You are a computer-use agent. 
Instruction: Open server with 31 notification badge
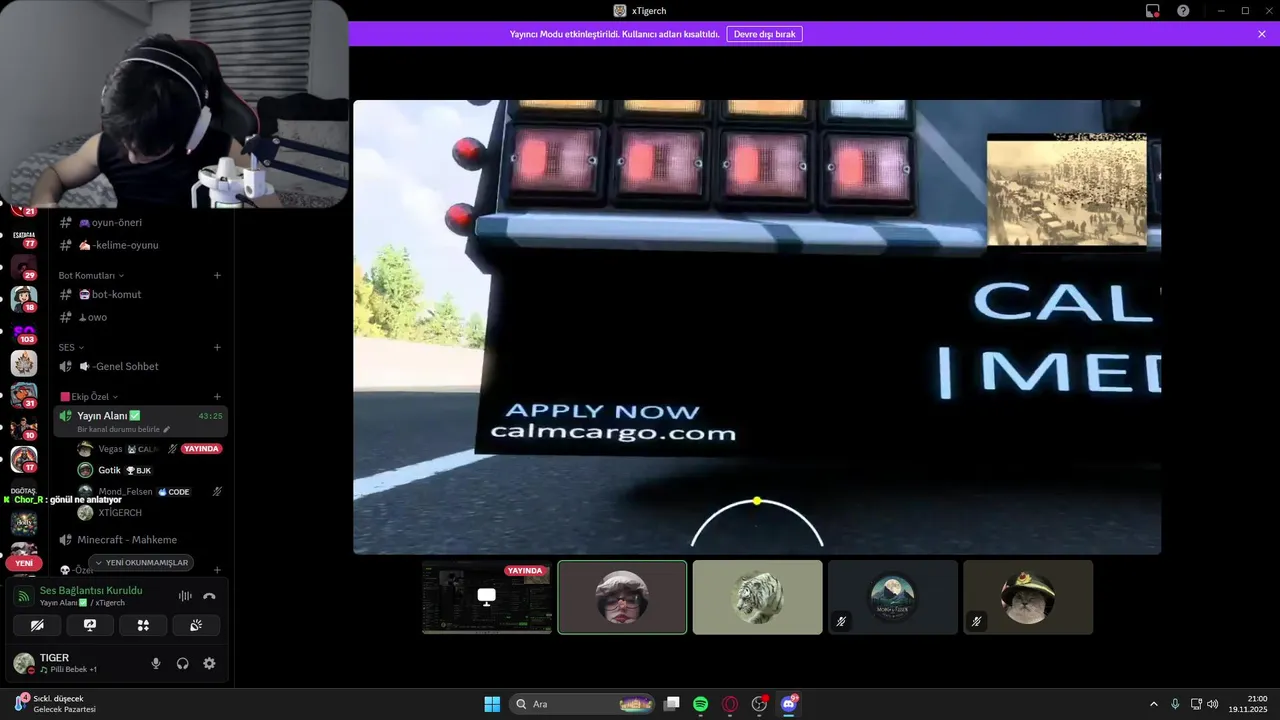(x=24, y=396)
